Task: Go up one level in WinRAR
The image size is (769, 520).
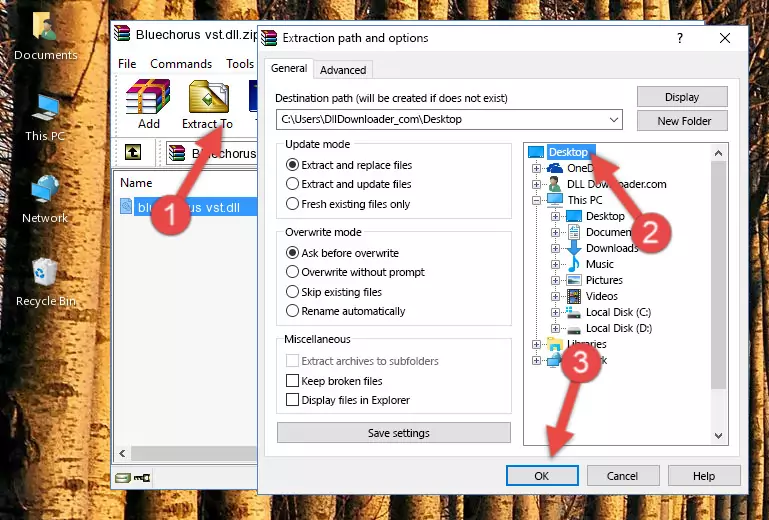Action: [133, 152]
